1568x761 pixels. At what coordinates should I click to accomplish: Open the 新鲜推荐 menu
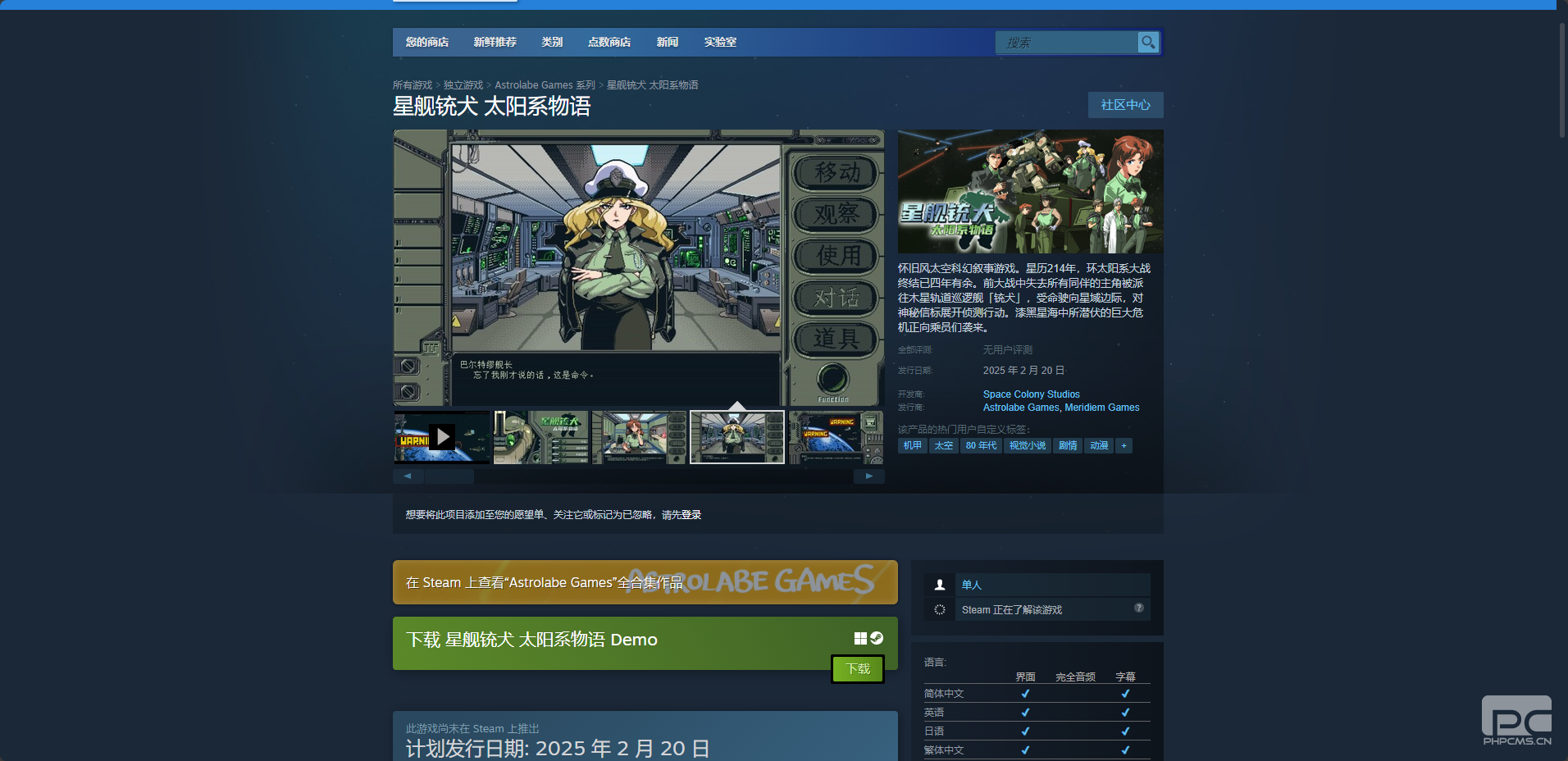click(x=495, y=42)
